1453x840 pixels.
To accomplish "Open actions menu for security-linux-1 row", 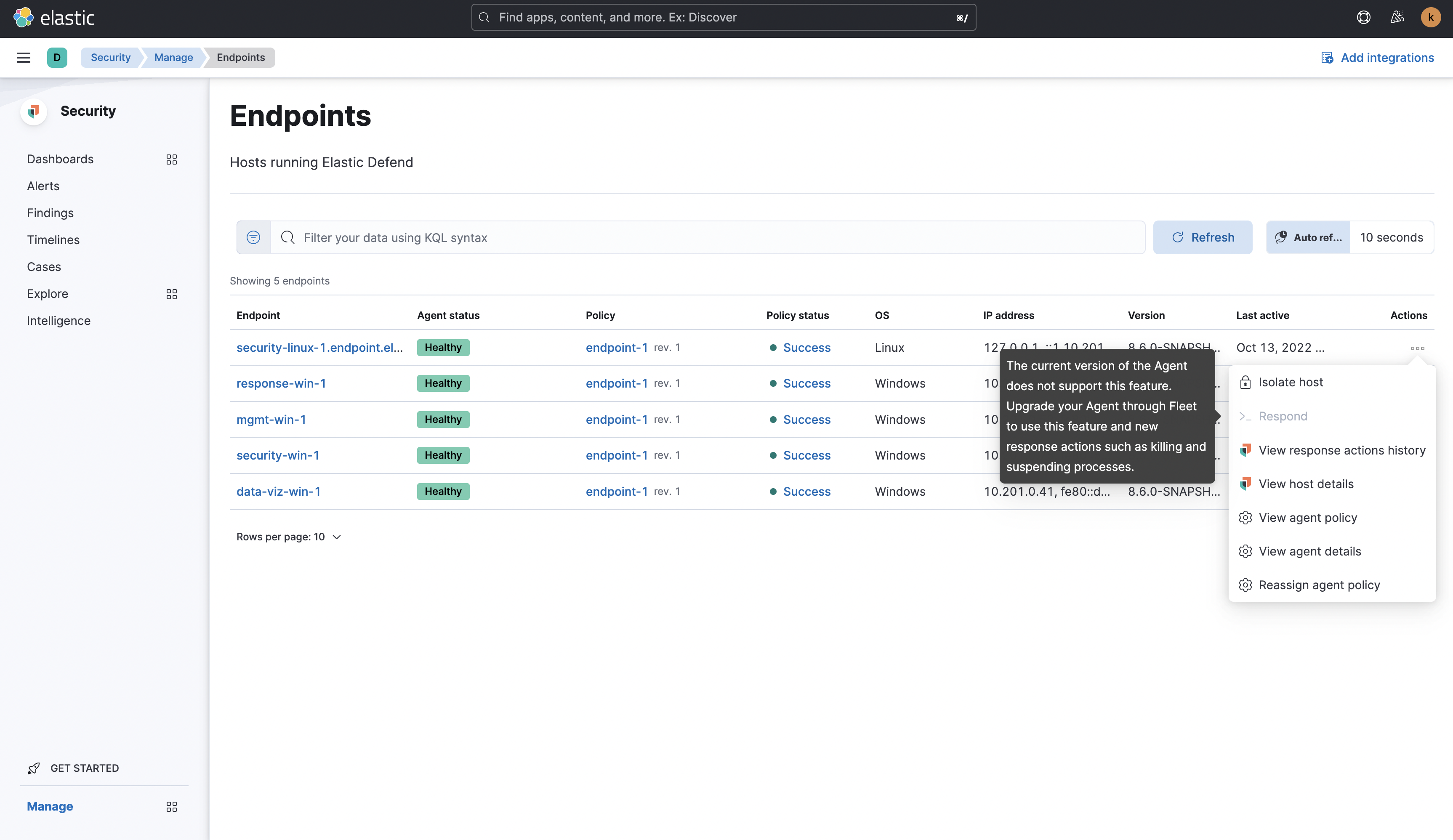I will [x=1417, y=348].
